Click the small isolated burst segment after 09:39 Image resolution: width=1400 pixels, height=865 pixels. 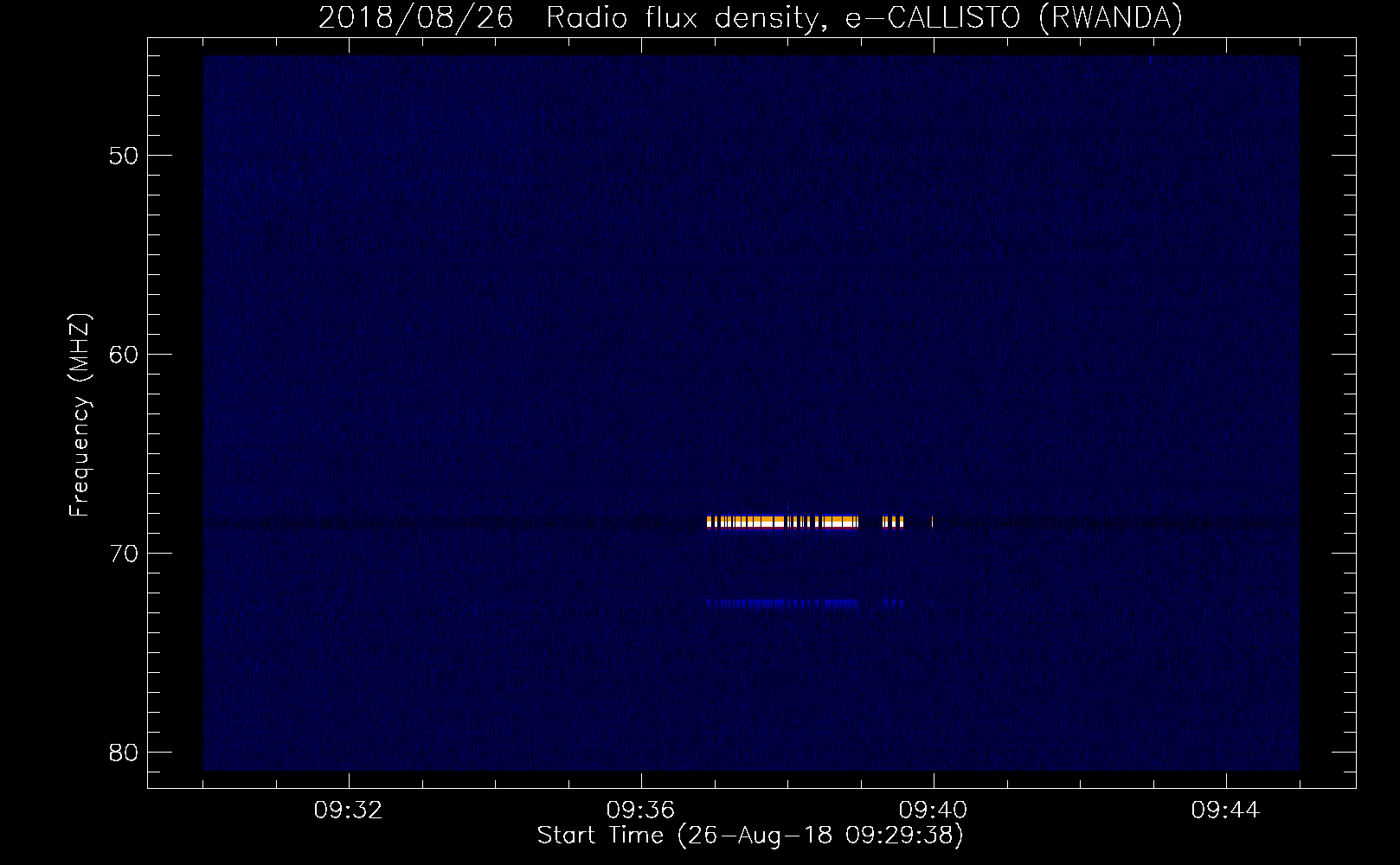893,522
